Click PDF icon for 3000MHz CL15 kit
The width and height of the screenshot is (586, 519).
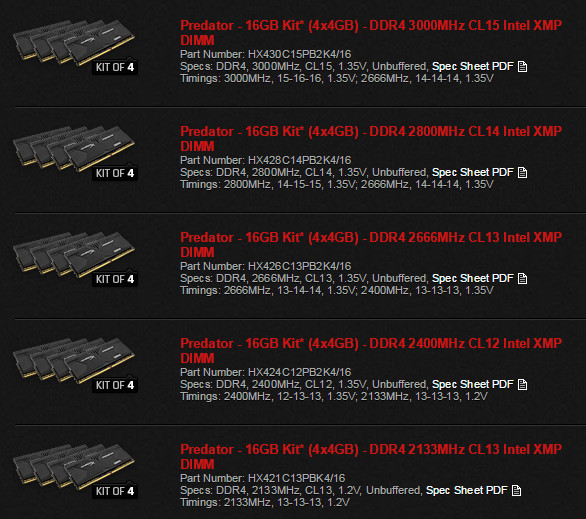click(522, 67)
